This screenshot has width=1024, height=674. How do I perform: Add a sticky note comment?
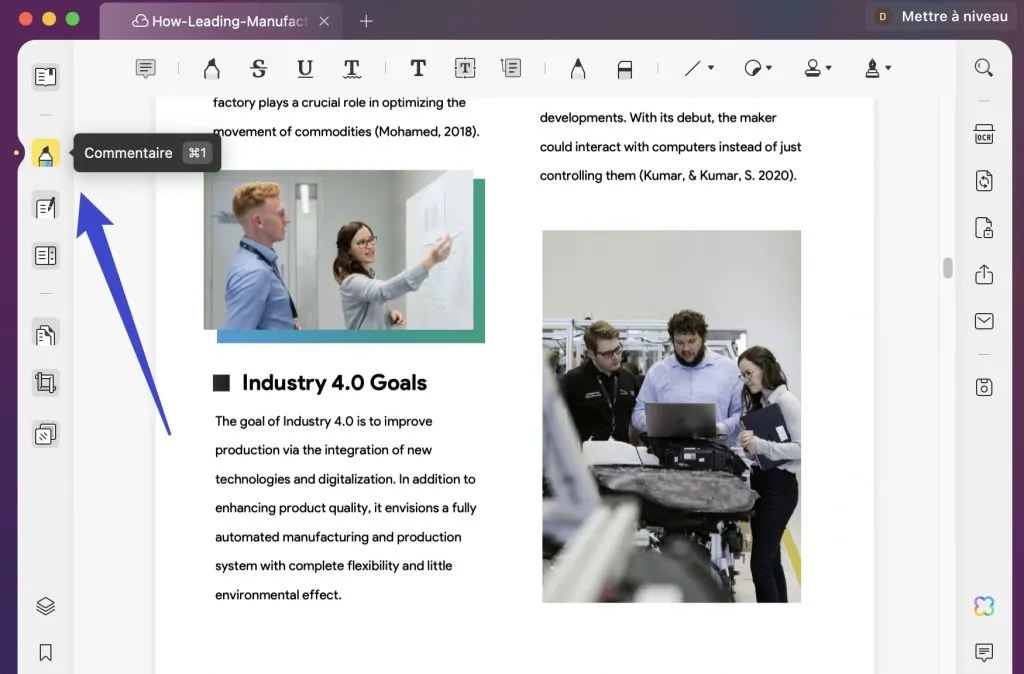click(146, 68)
